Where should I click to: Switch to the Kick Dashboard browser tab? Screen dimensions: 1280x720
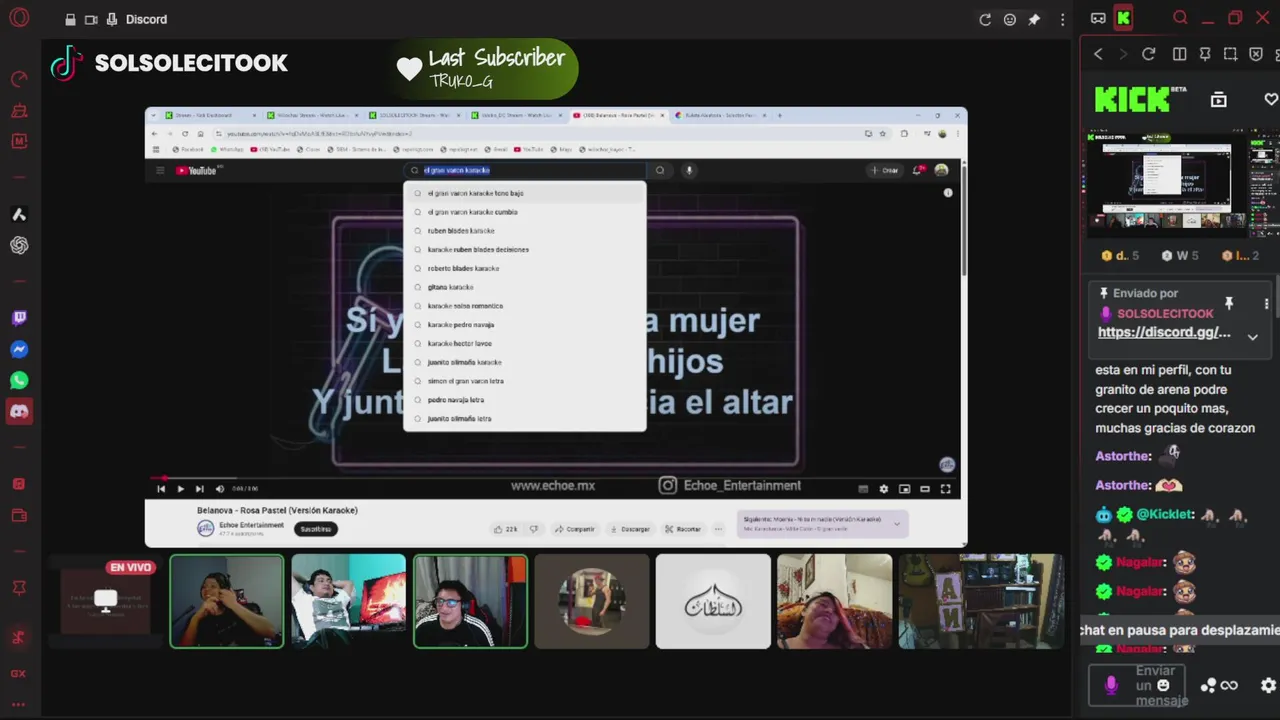coord(210,115)
